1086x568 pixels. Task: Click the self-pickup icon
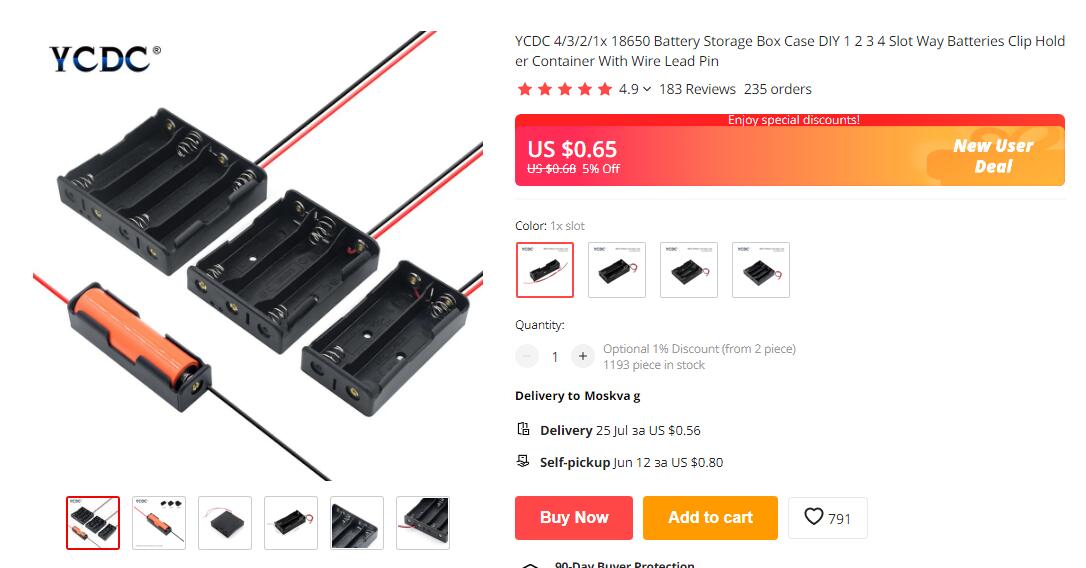[x=523, y=461]
